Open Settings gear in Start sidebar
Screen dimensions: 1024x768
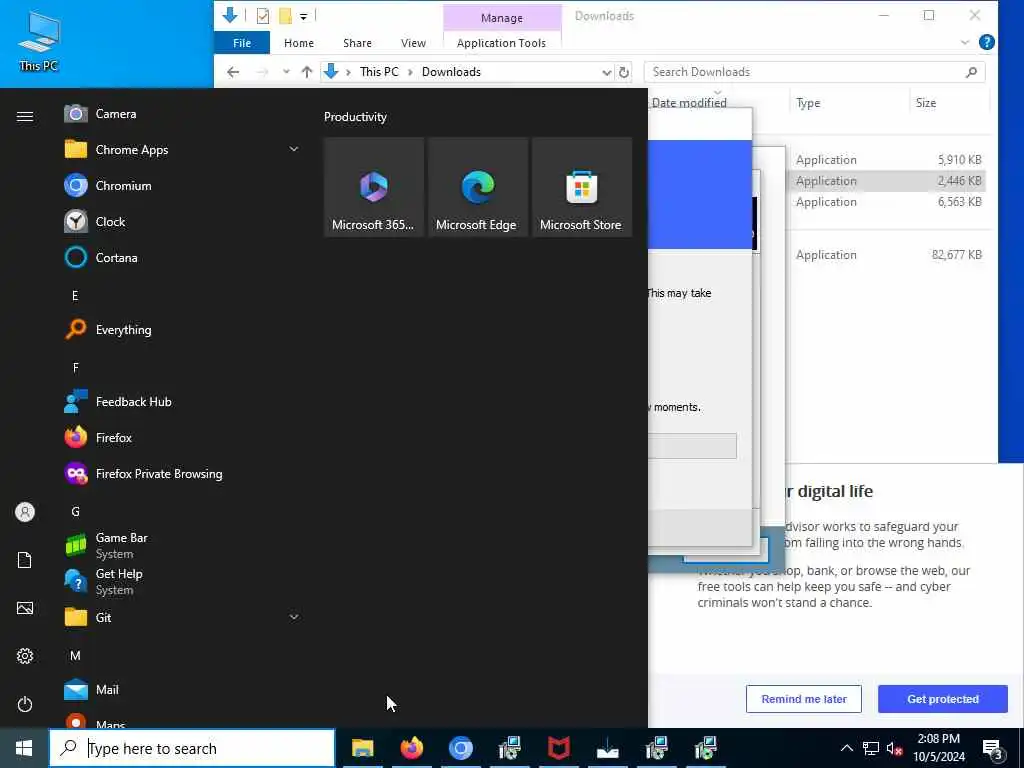coord(25,656)
